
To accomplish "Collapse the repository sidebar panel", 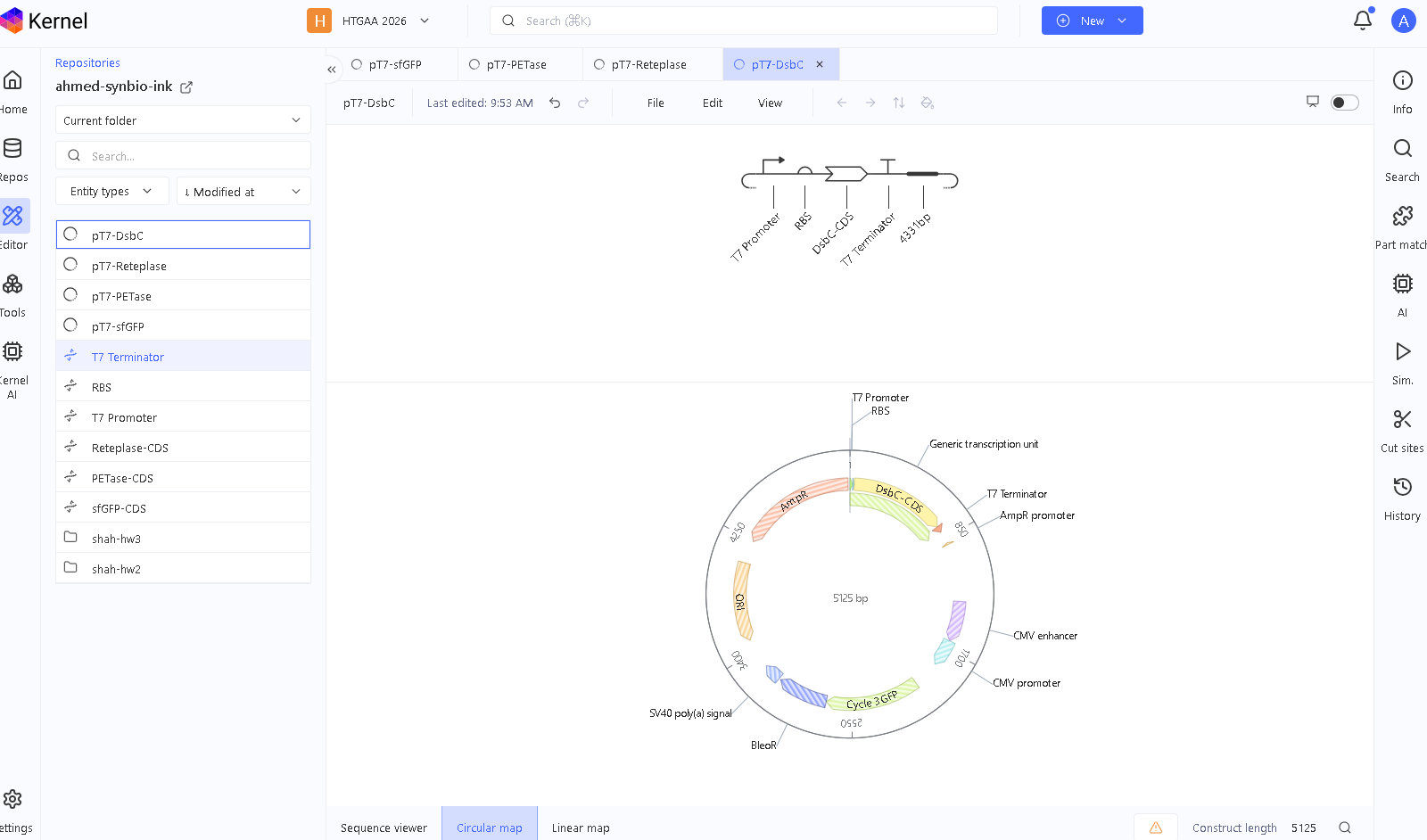I will [x=332, y=70].
